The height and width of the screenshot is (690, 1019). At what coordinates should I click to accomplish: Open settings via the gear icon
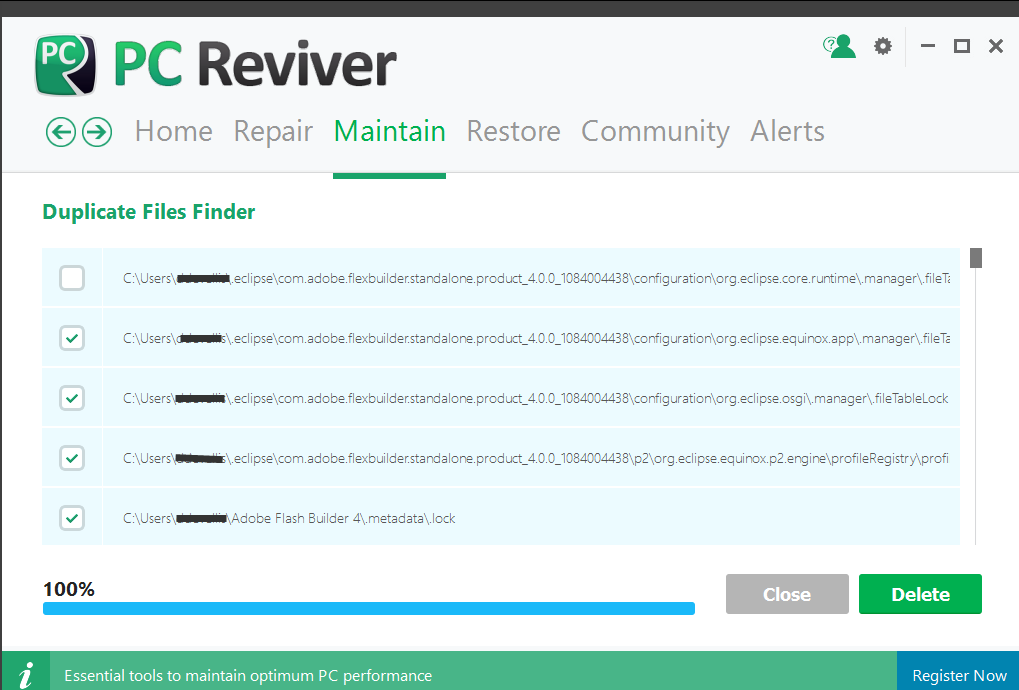[883, 46]
